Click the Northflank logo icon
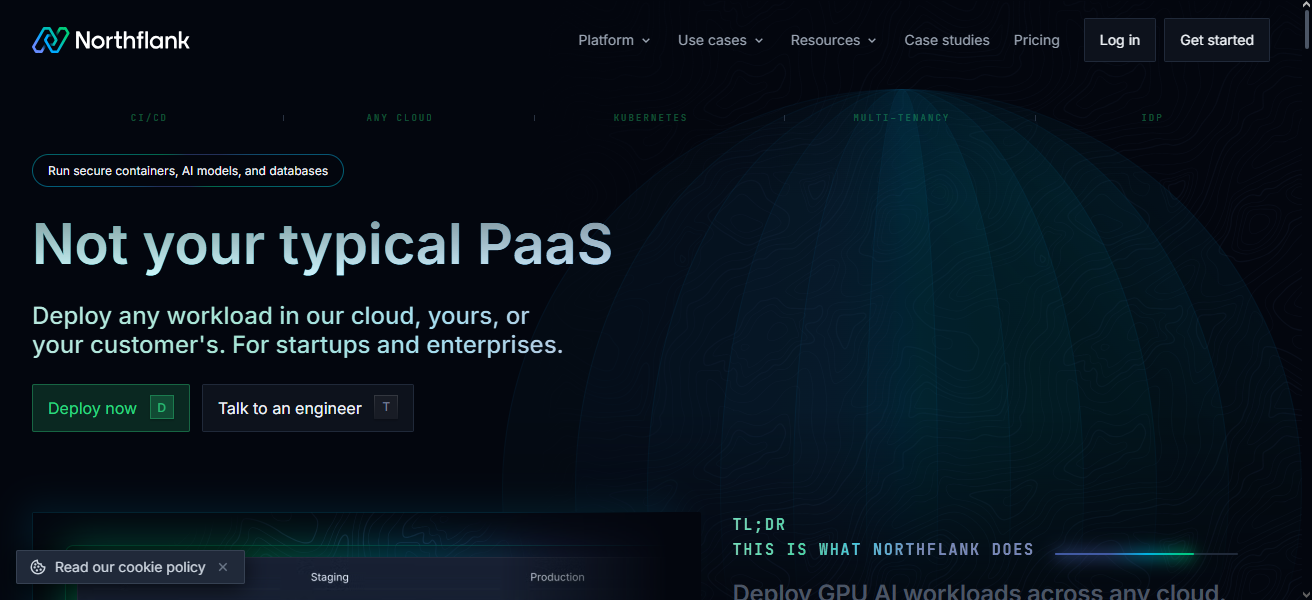The width and height of the screenshot is (1312, 600). [50, 40]
